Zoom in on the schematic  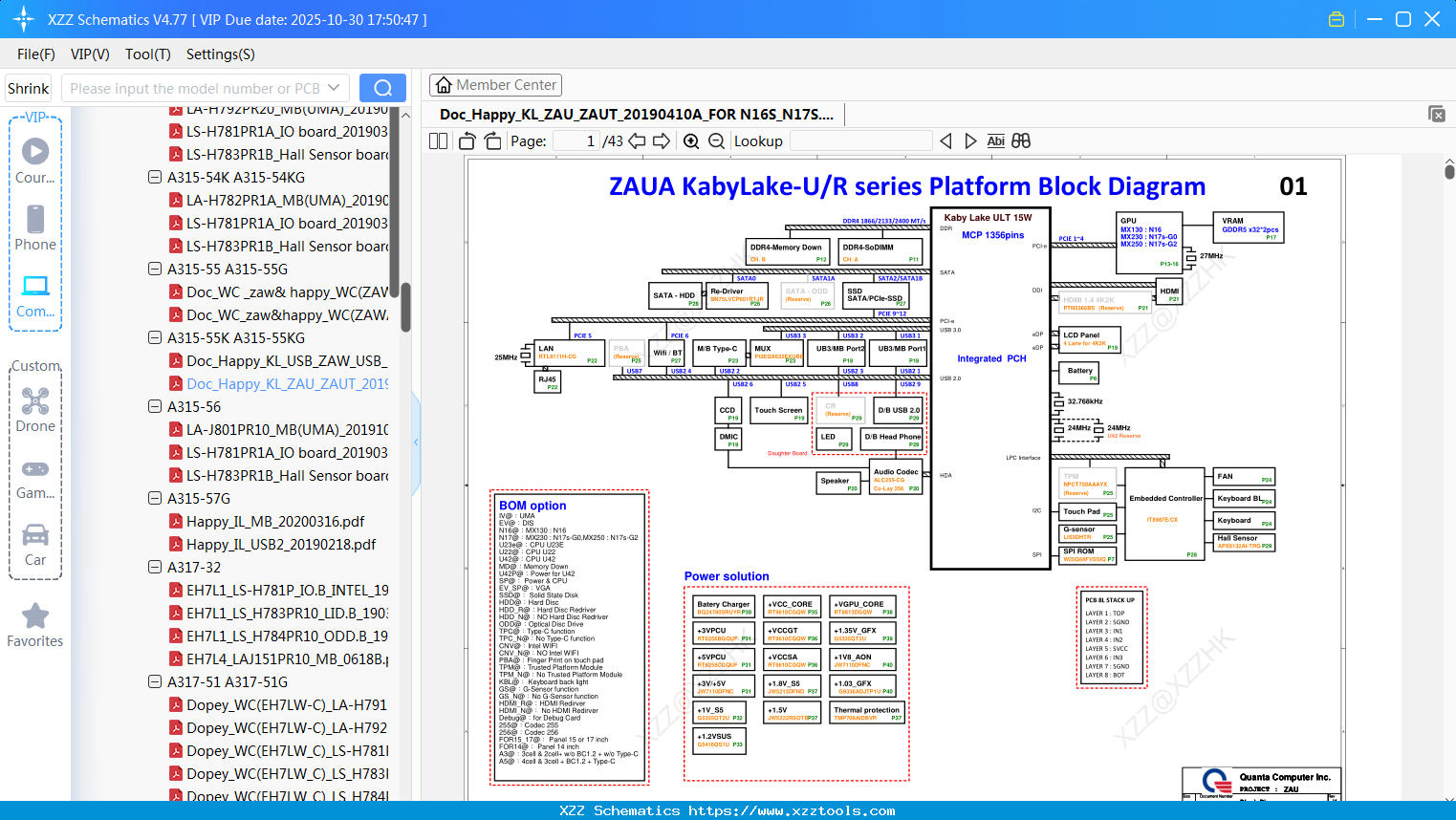coord(691,141)
